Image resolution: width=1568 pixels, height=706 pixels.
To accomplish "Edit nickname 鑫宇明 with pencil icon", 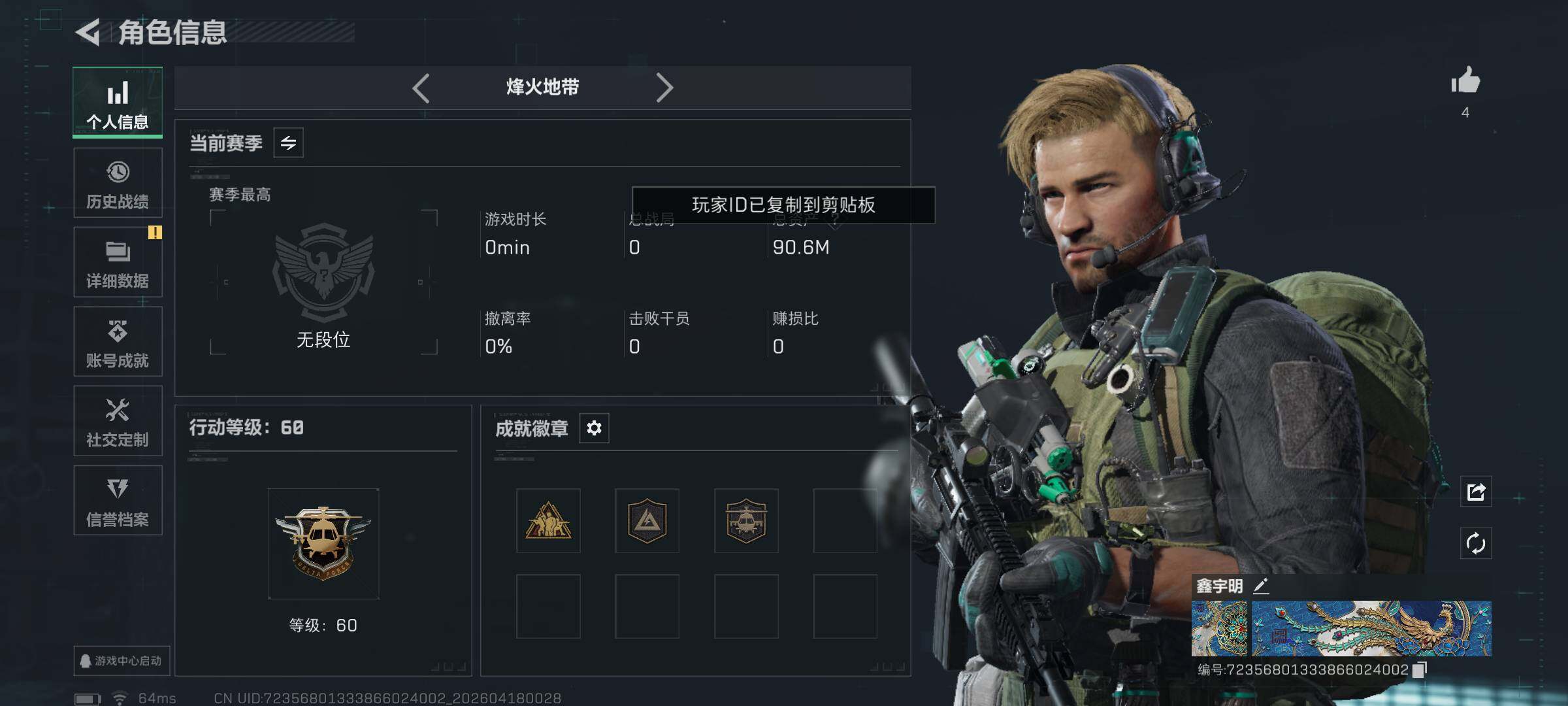I will coord(1261,586).
